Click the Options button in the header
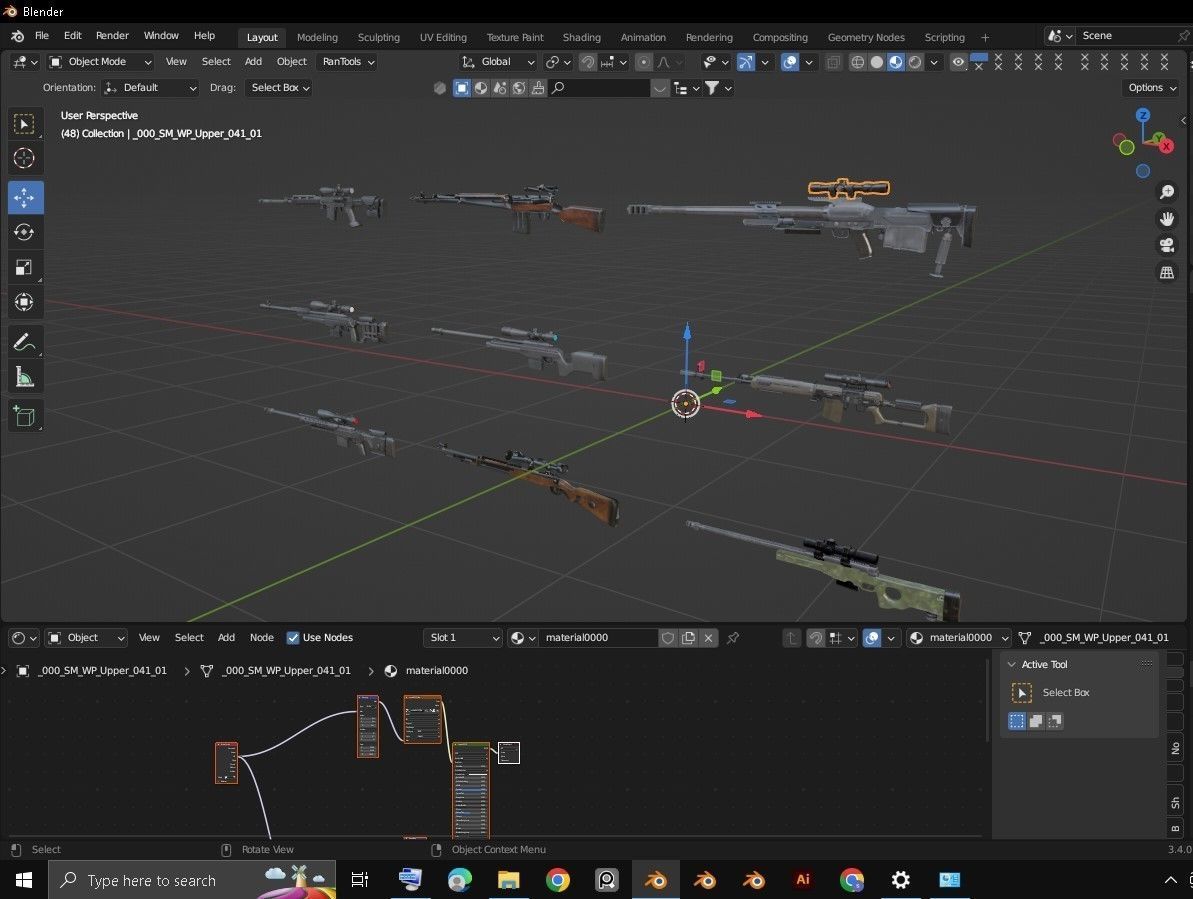 click(1149, 87)
